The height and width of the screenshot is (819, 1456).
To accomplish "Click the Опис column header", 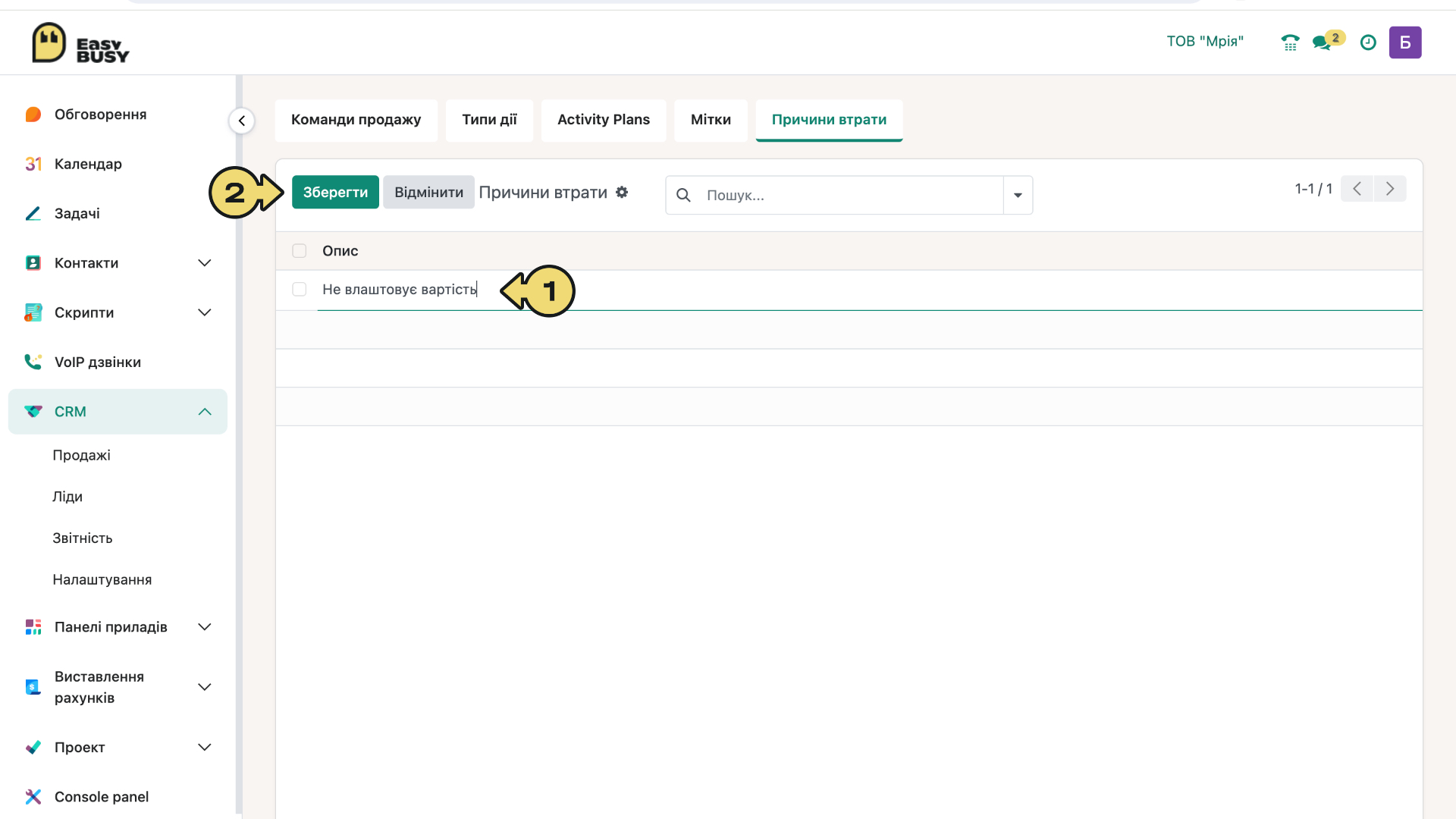I will (340, 251).
